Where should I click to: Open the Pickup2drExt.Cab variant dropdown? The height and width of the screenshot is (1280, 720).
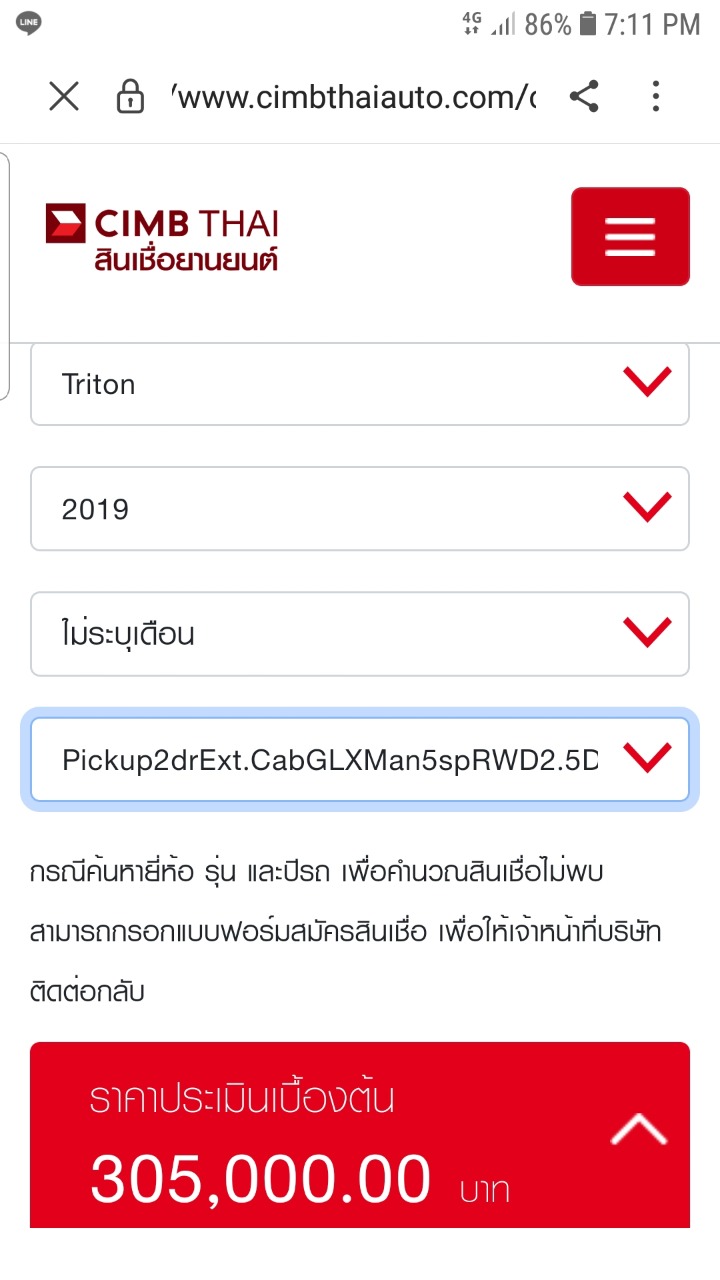click(x=359, y=760)
